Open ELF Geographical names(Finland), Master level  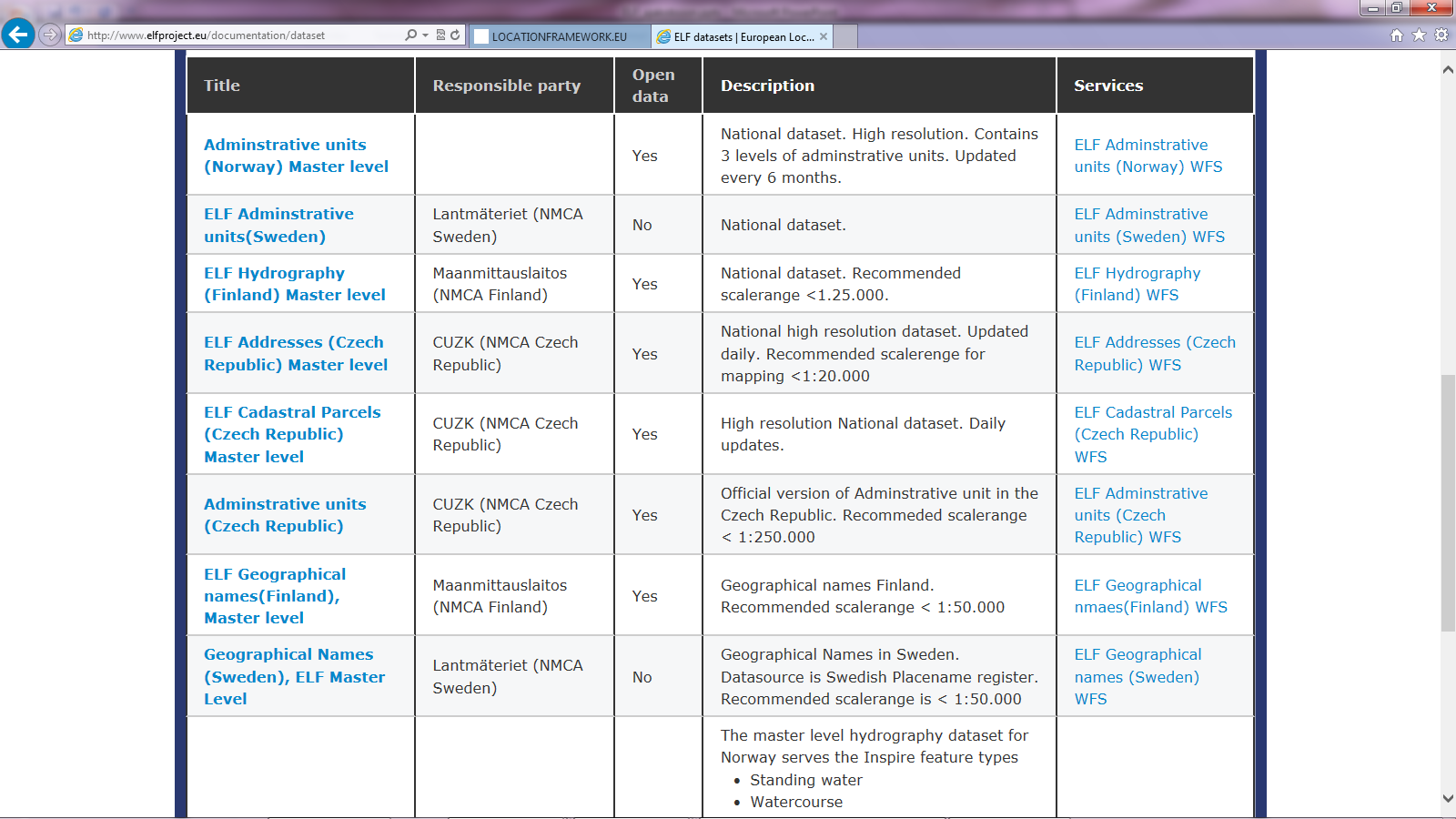275,596
